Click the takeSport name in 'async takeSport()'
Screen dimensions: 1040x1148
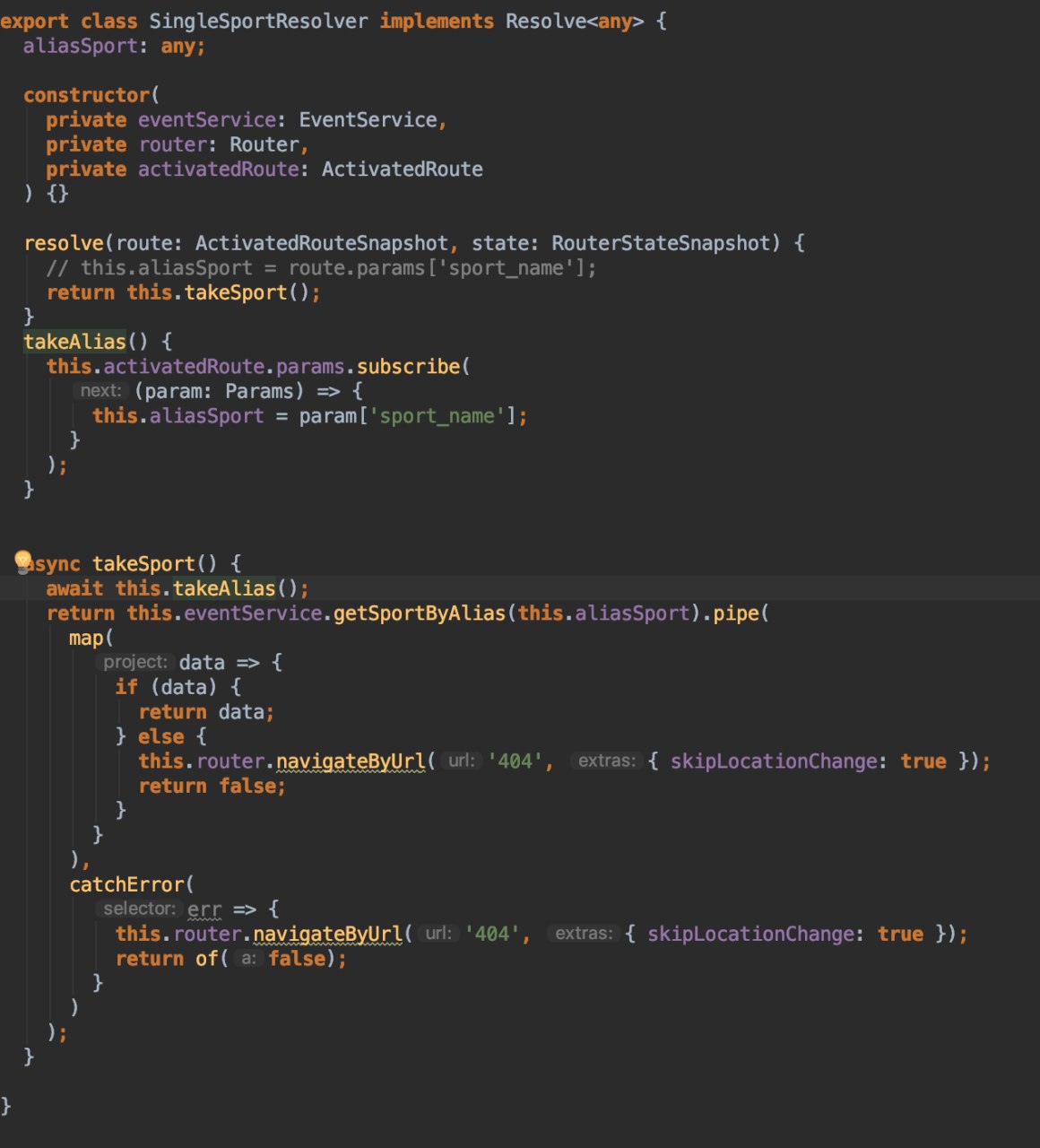(x=144, y=564)
